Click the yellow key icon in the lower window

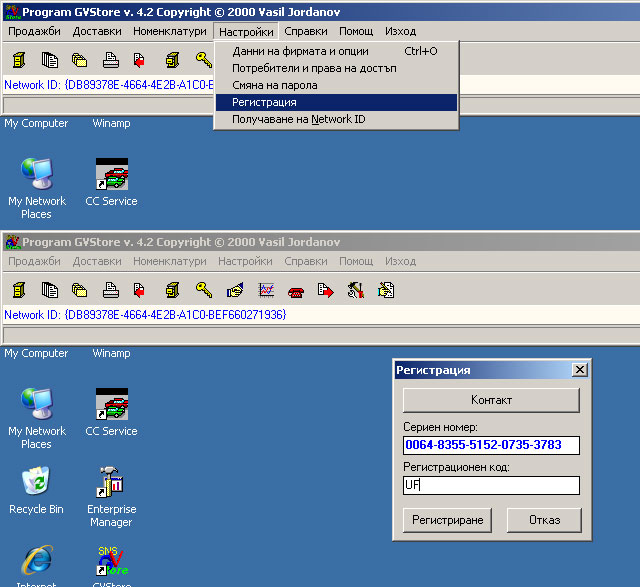[203, 291]
